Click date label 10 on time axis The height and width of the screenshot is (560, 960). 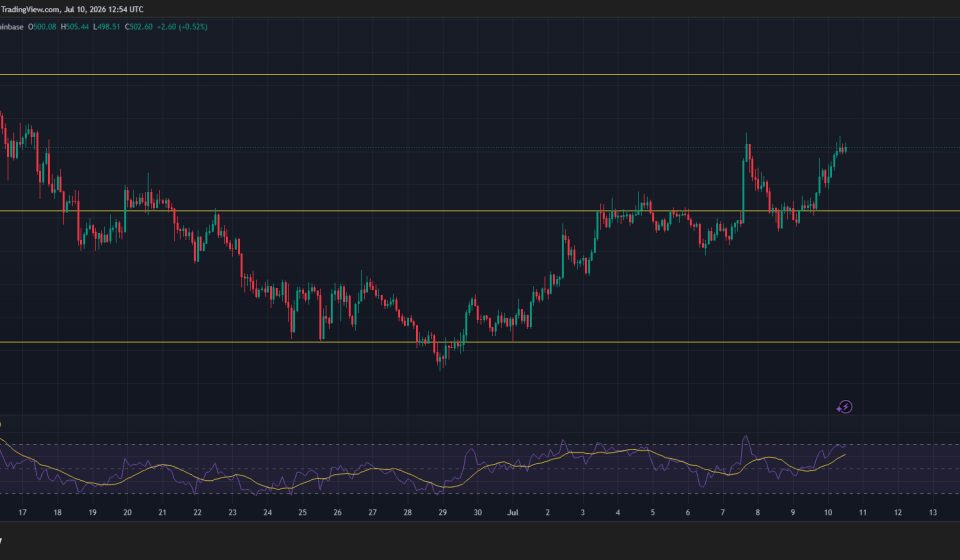click(x=828, y=513)
